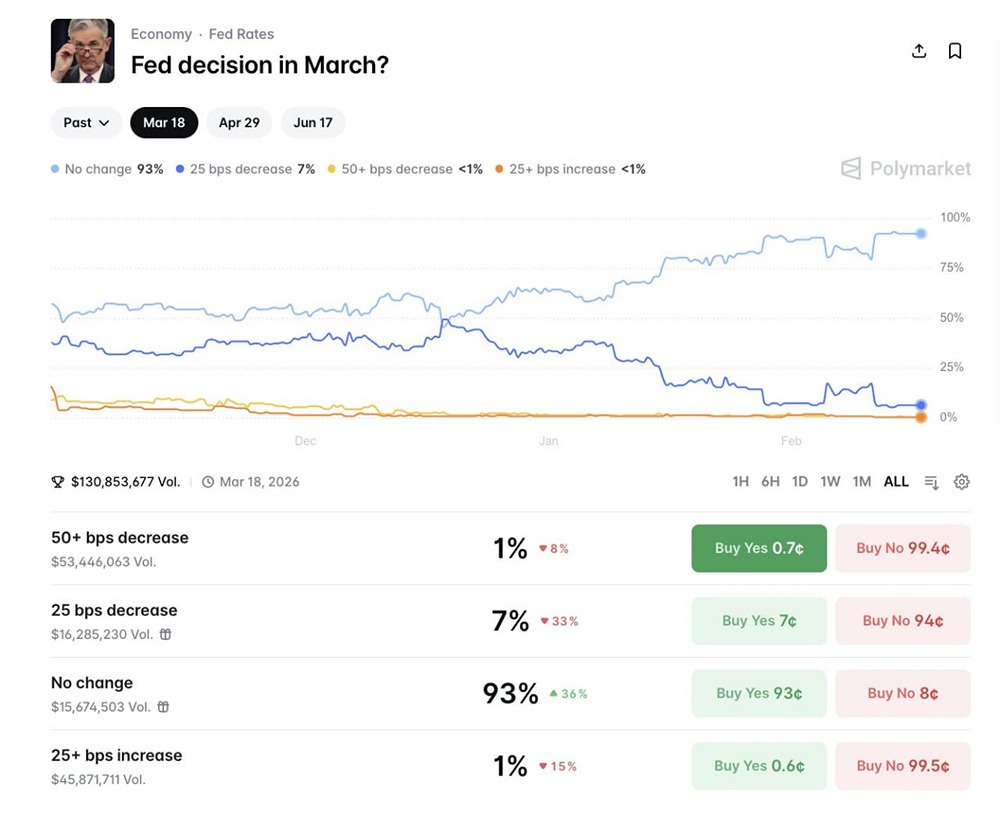This screenshot has height=817, width=1000.
Task: Select the Mar 18 meeting tab
Action: (x=164, y=123)
